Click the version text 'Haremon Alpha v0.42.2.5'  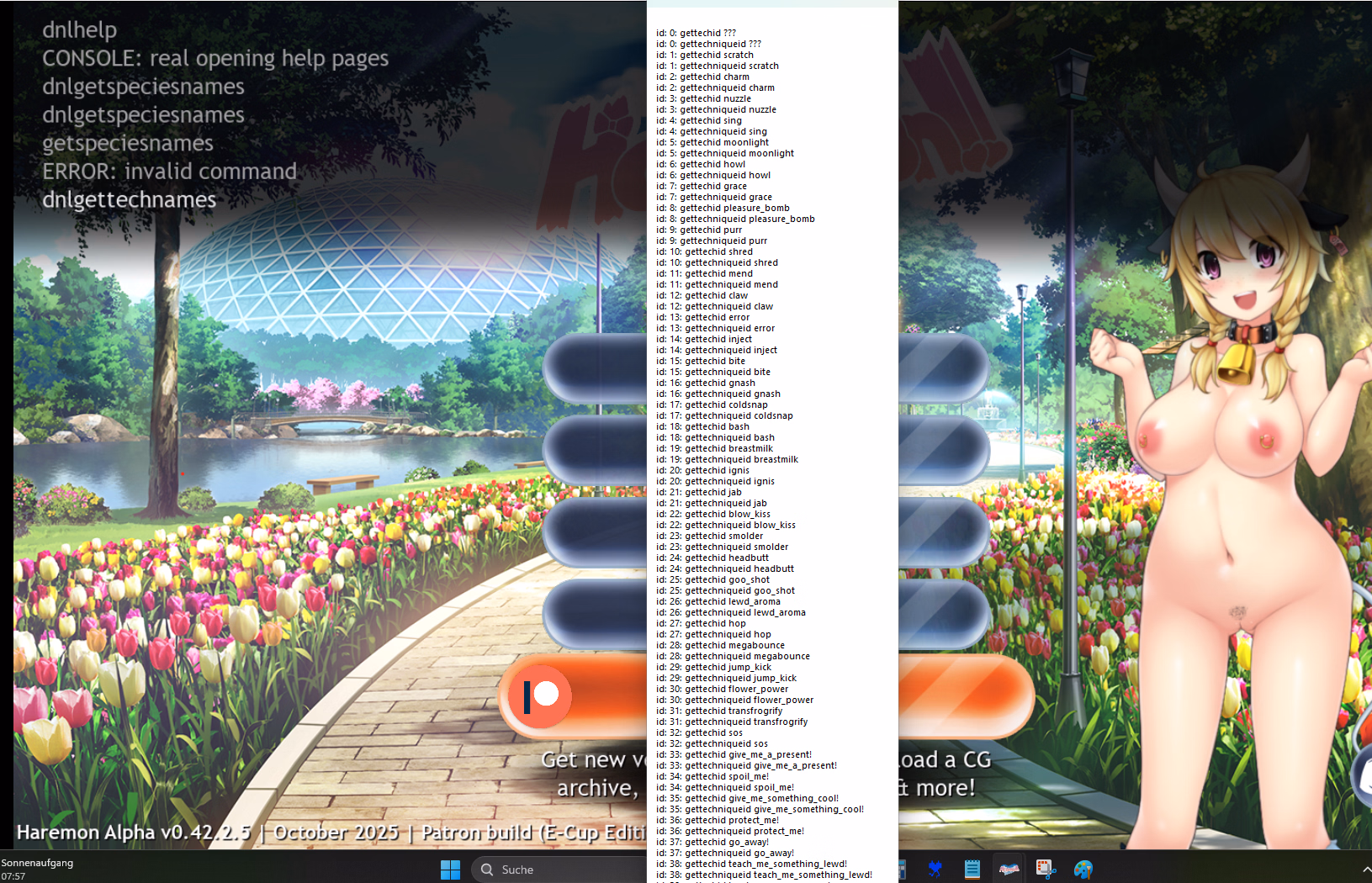click(x=134, y=833)
